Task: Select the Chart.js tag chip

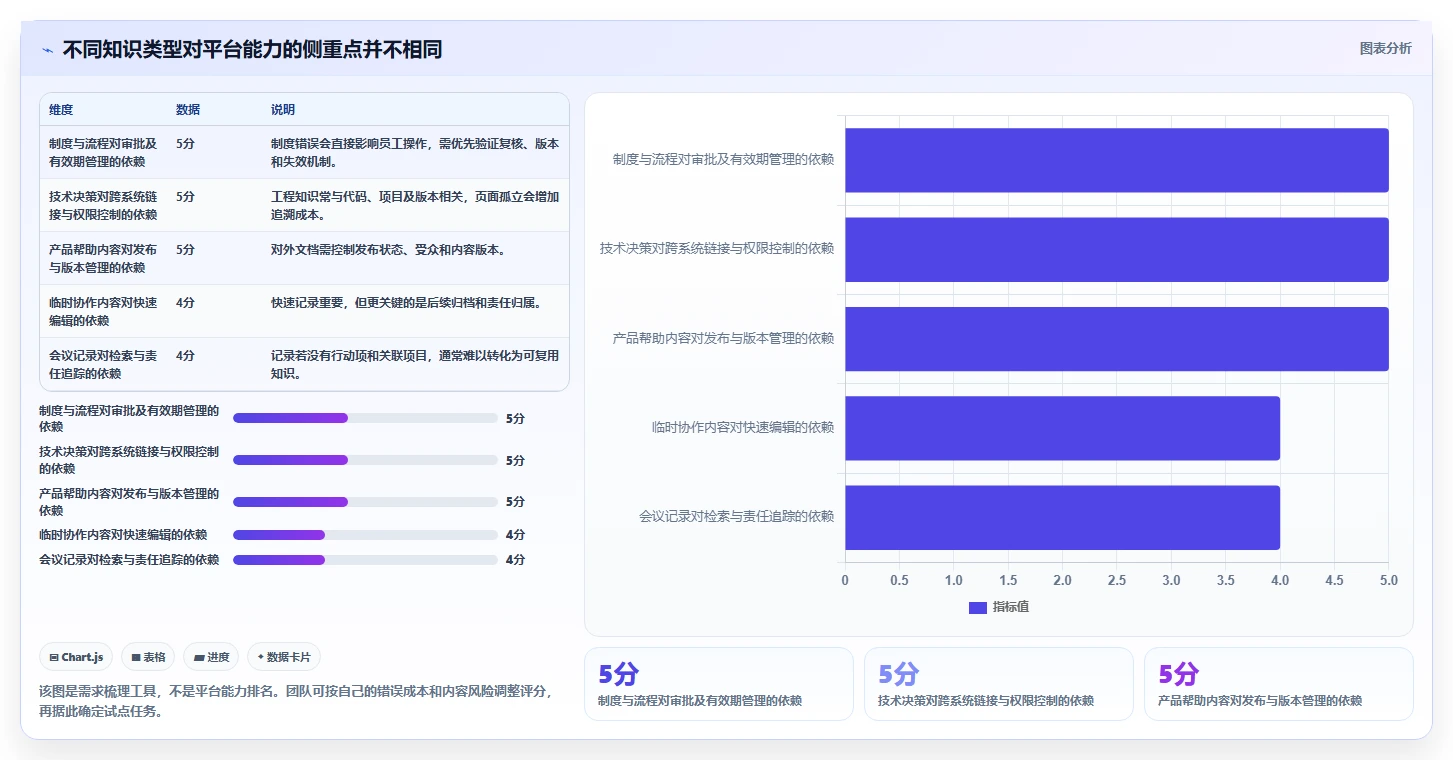Action: pyautogui.click(x=77, y=657)
